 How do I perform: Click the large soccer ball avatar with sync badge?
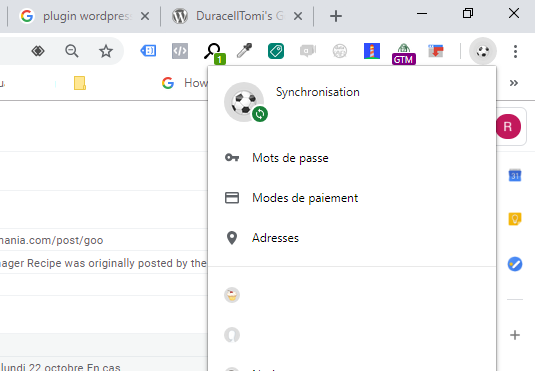(x=246, y=102)
